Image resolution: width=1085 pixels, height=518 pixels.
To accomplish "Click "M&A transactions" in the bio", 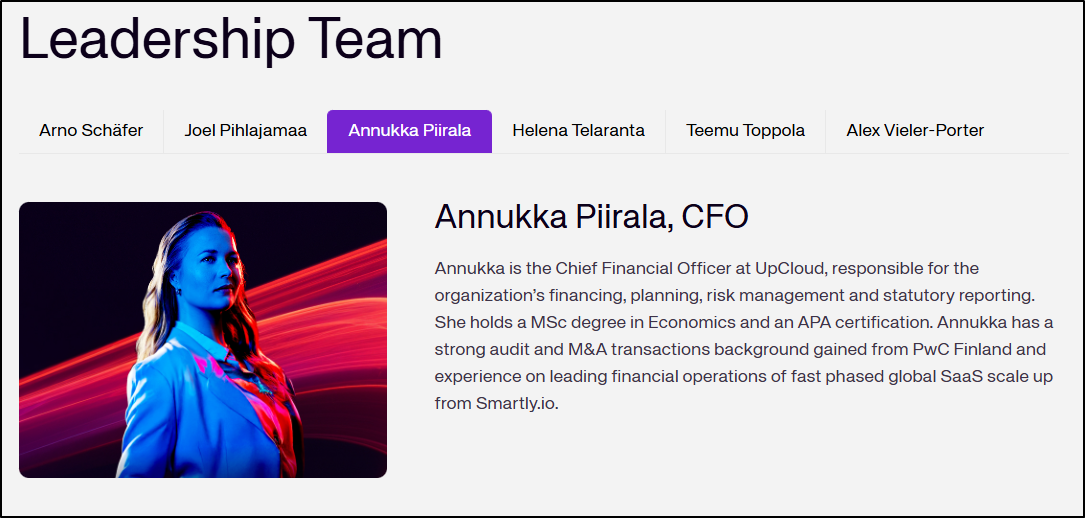I will point(609,350).
